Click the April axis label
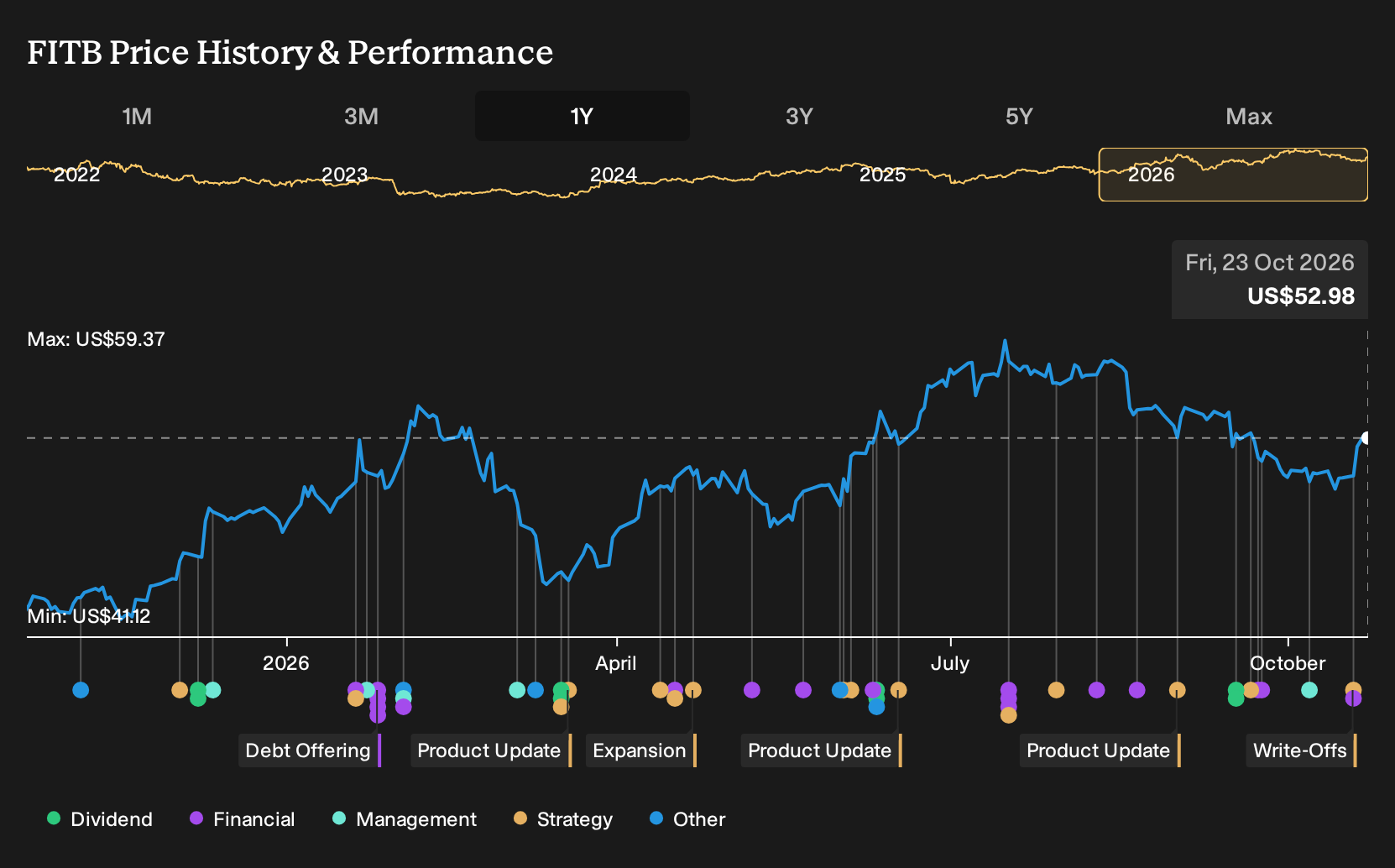The height and width of the screenshot is (868, 1395). point(616,663)
